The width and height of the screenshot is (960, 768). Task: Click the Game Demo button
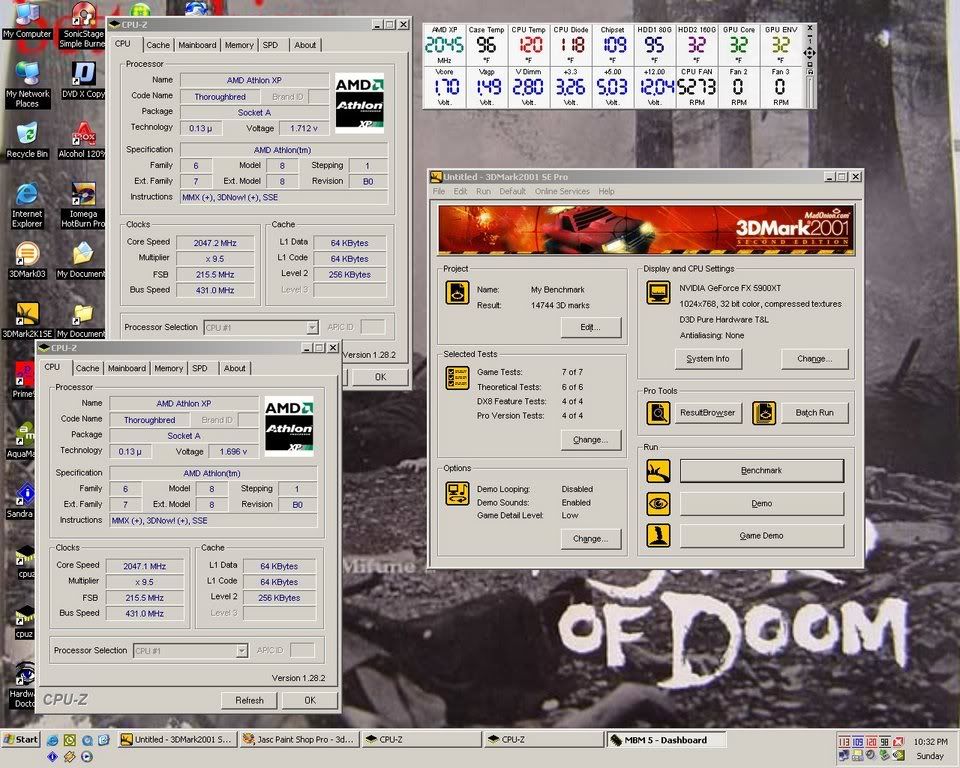click(762, 536)
